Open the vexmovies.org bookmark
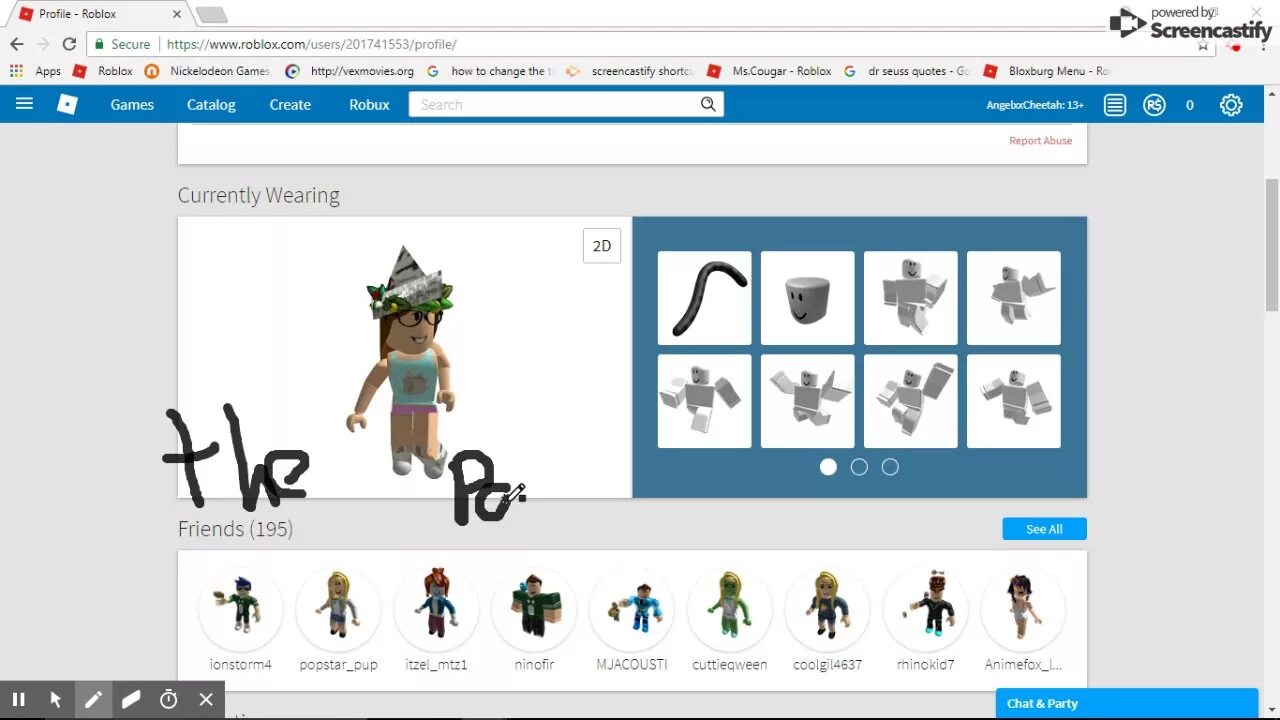The image size is (1280, 720). point(350,71)
